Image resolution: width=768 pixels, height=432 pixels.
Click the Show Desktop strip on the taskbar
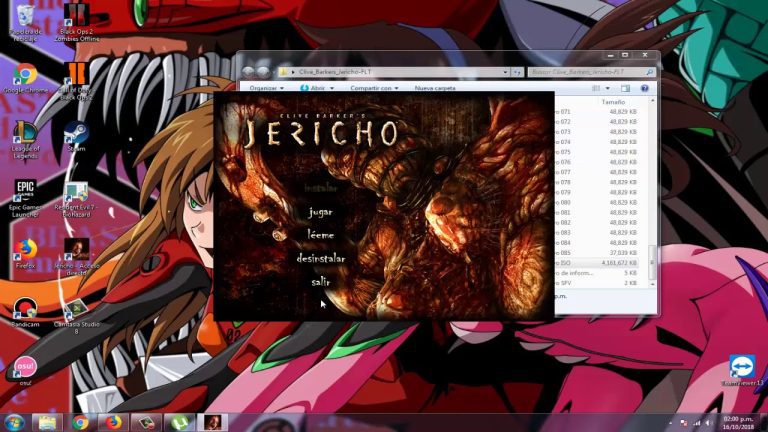point(765,423)
